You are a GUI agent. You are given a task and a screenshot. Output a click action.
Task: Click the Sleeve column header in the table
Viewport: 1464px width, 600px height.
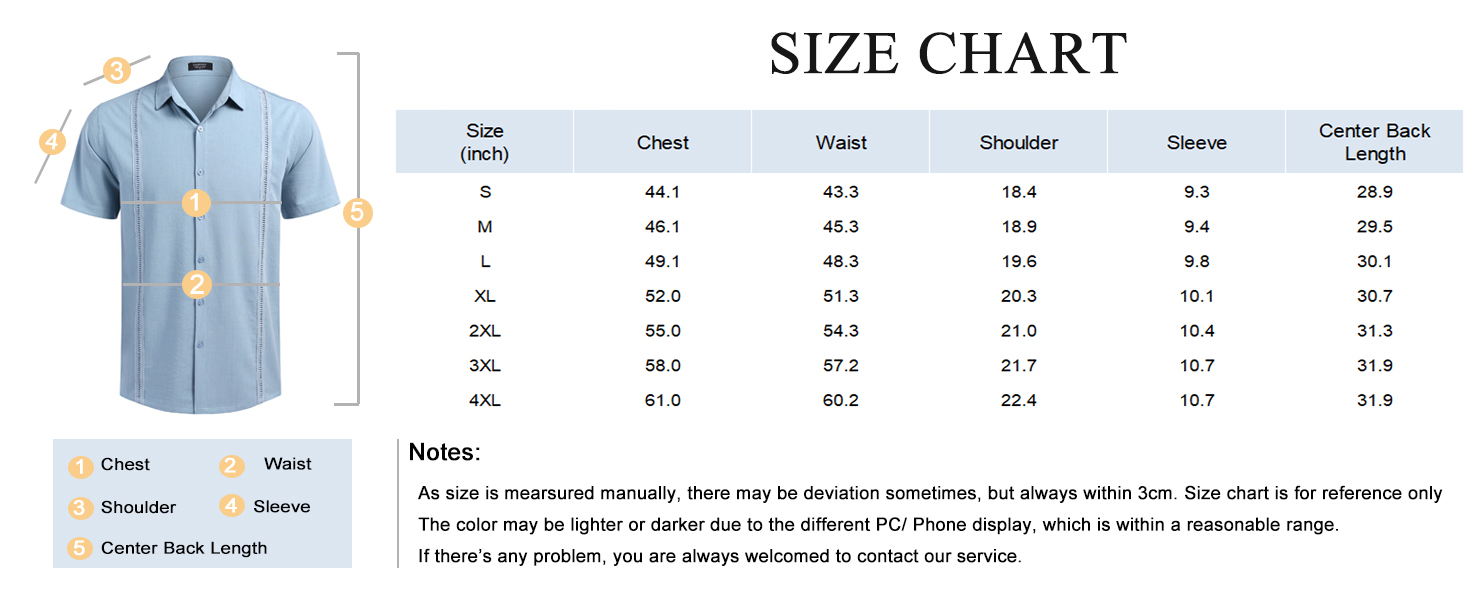(x=1197, y=143)
